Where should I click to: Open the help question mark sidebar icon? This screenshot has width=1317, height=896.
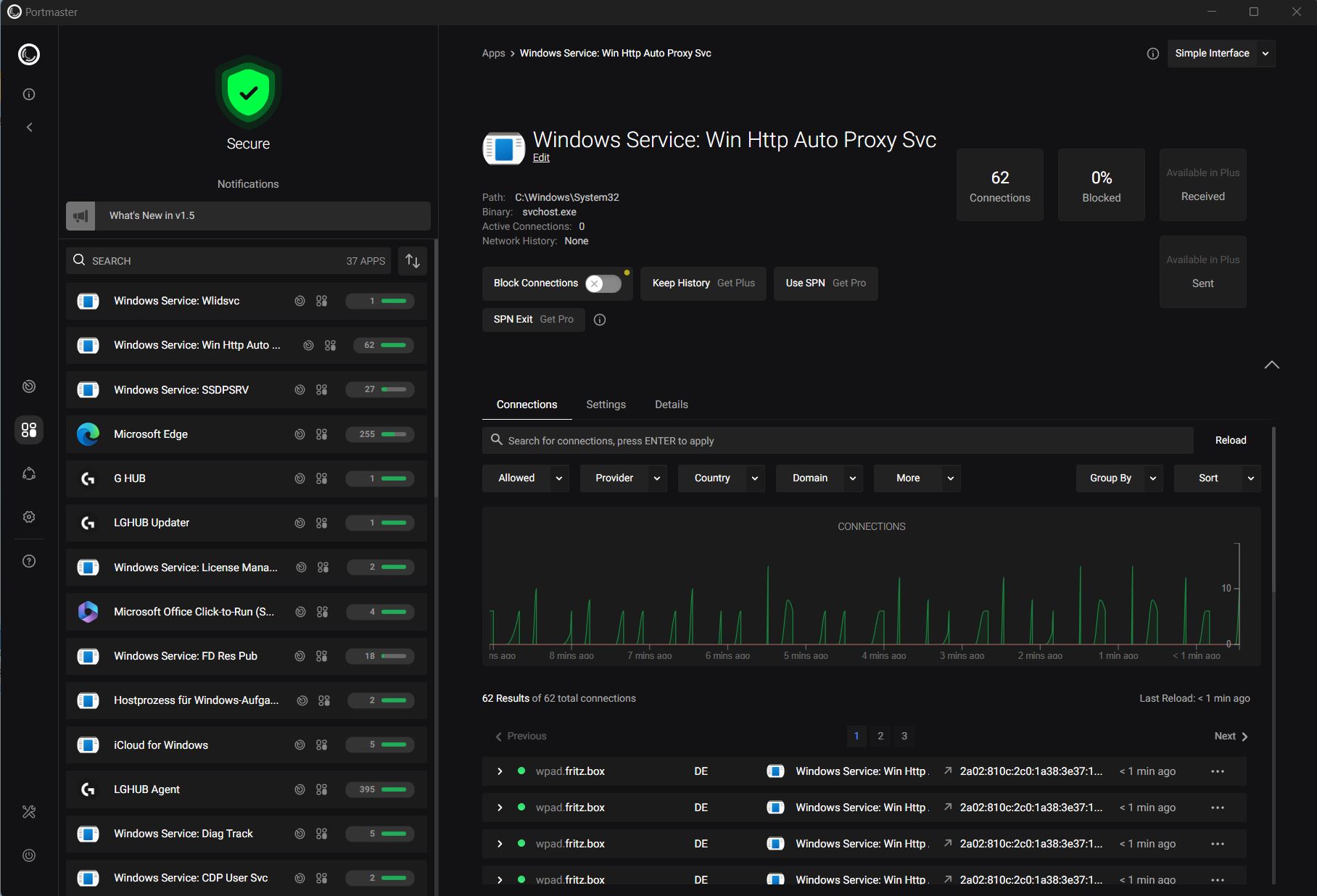29,561
